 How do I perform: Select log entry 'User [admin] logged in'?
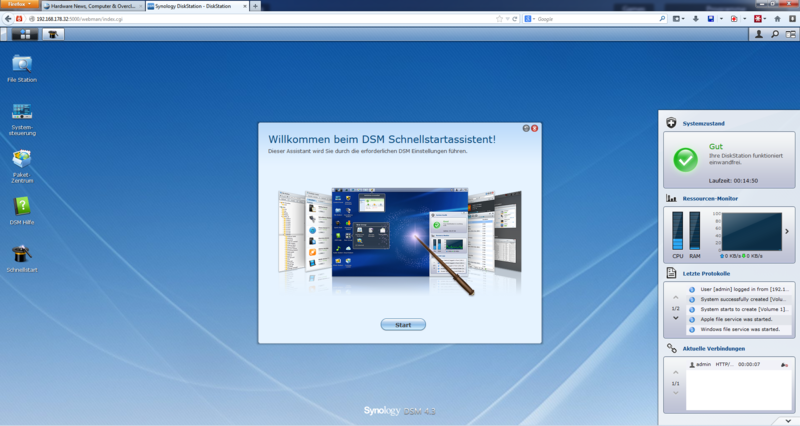pos(740,289)
